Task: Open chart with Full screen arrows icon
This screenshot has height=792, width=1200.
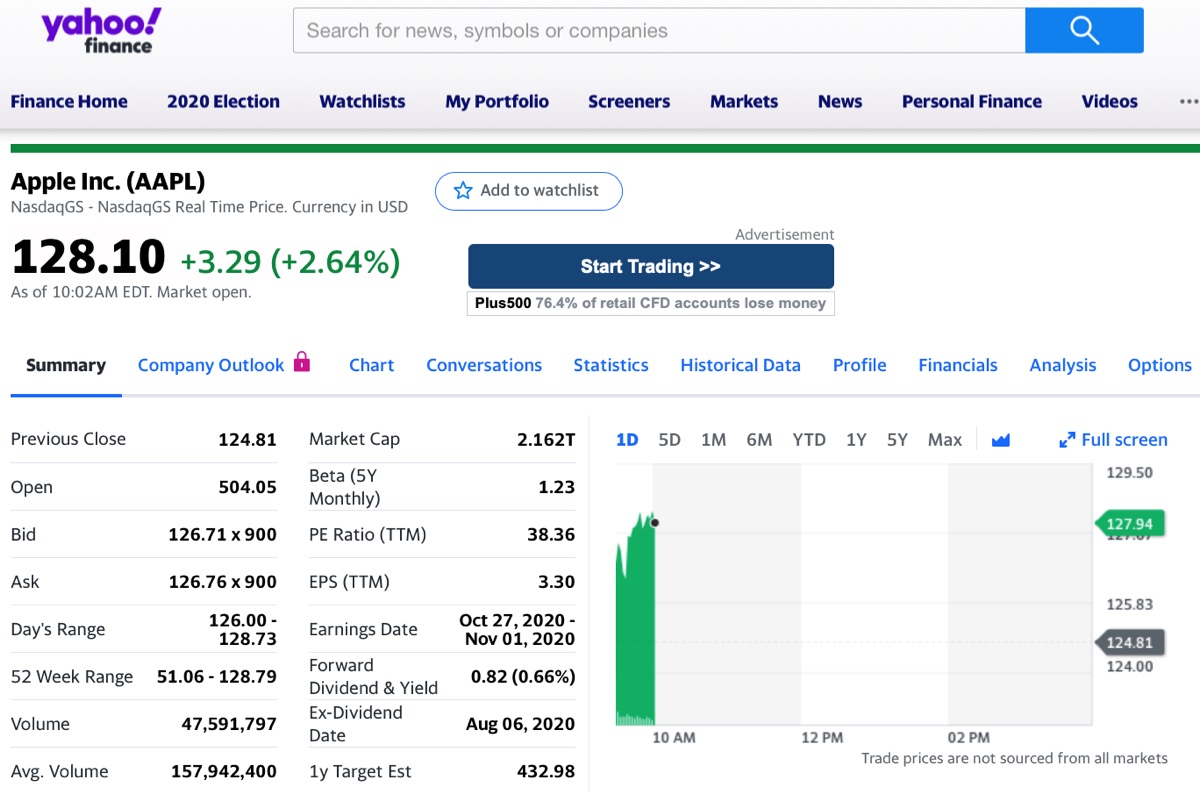Action: (1067, 440)
